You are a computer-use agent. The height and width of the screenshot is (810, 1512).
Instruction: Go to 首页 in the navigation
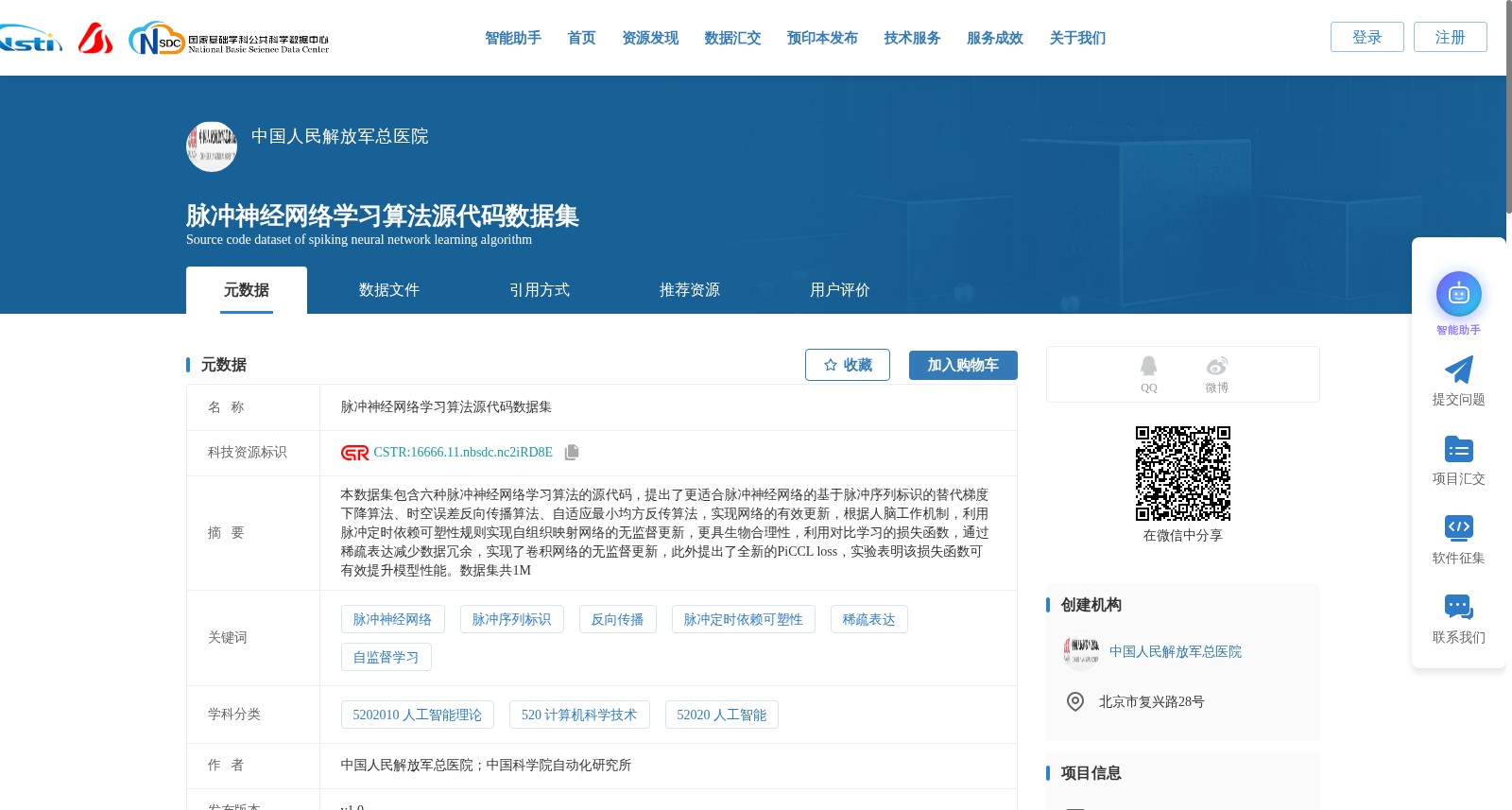click(581, 38)
